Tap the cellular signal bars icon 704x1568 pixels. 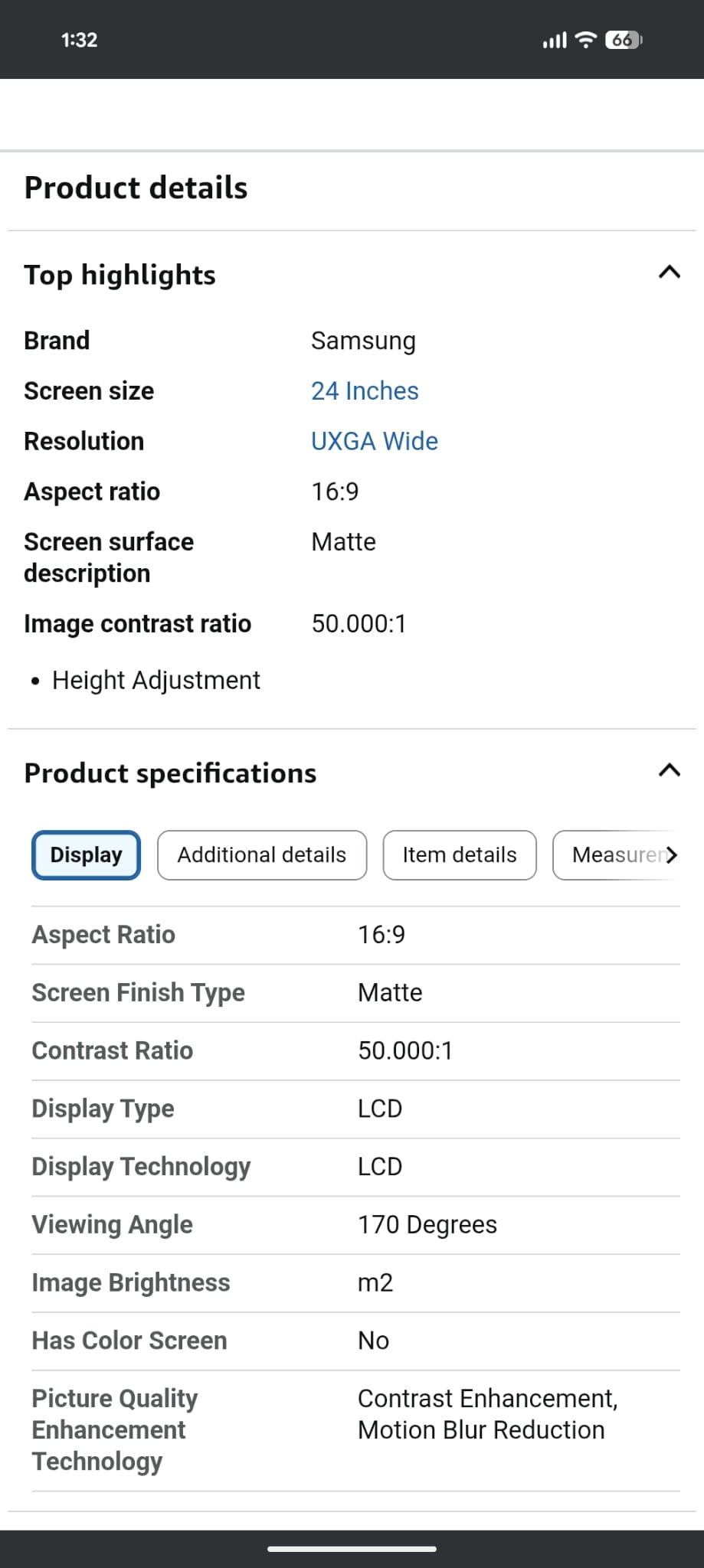[555, 40]
